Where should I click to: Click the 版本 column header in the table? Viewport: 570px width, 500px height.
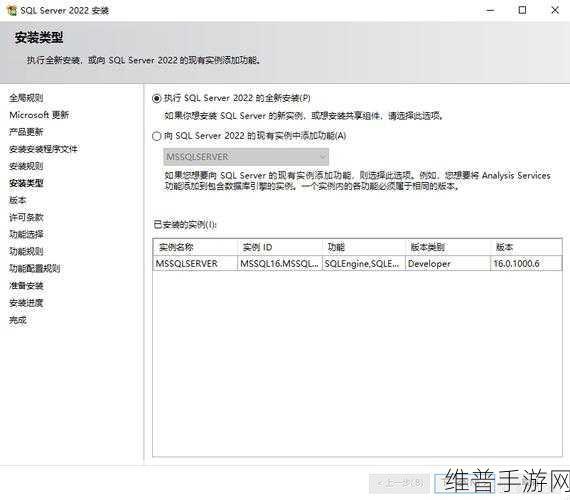(x=526, y=247)
